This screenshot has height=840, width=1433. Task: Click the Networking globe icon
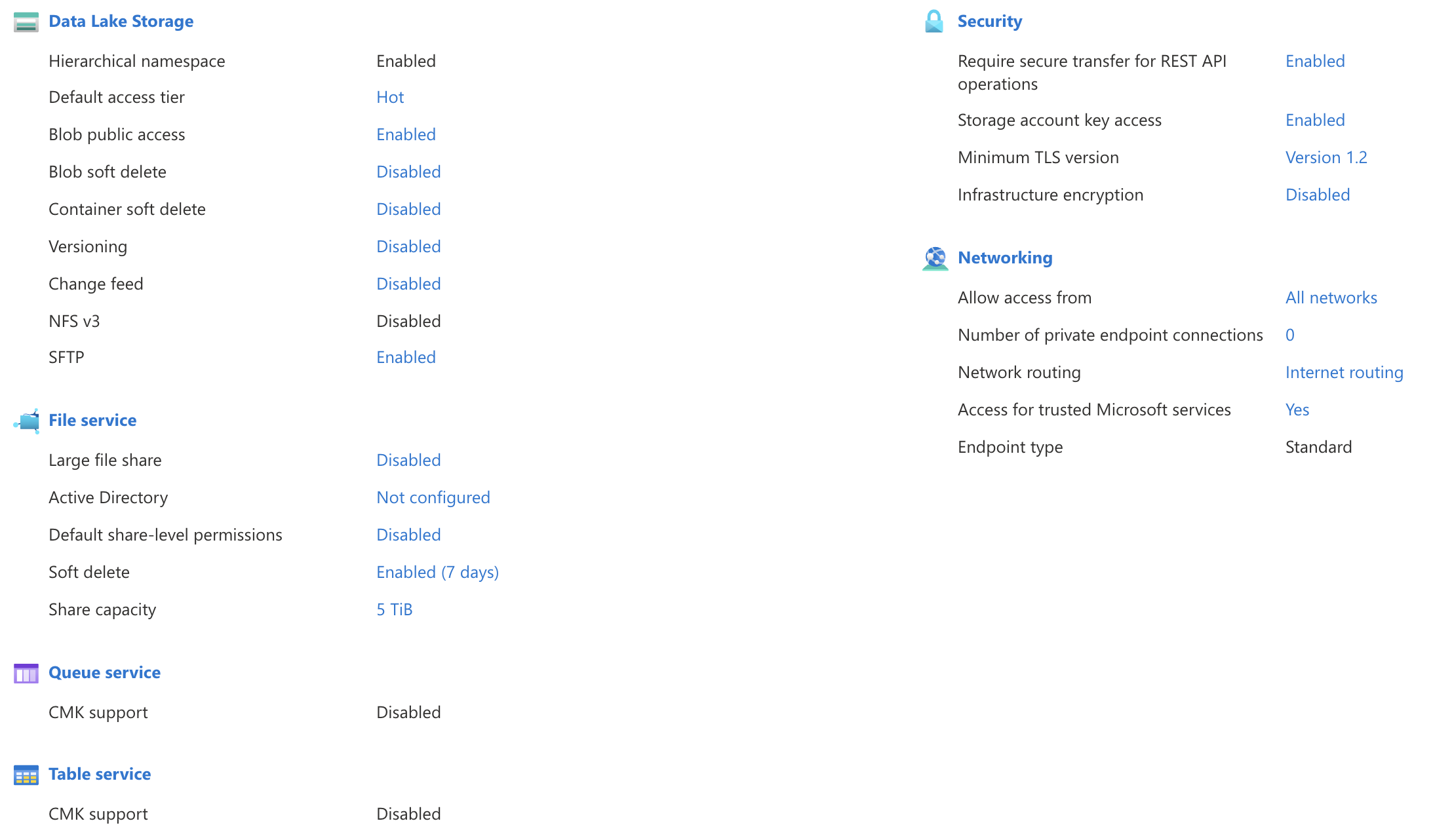pyautogui.click(x=934, y=258)
